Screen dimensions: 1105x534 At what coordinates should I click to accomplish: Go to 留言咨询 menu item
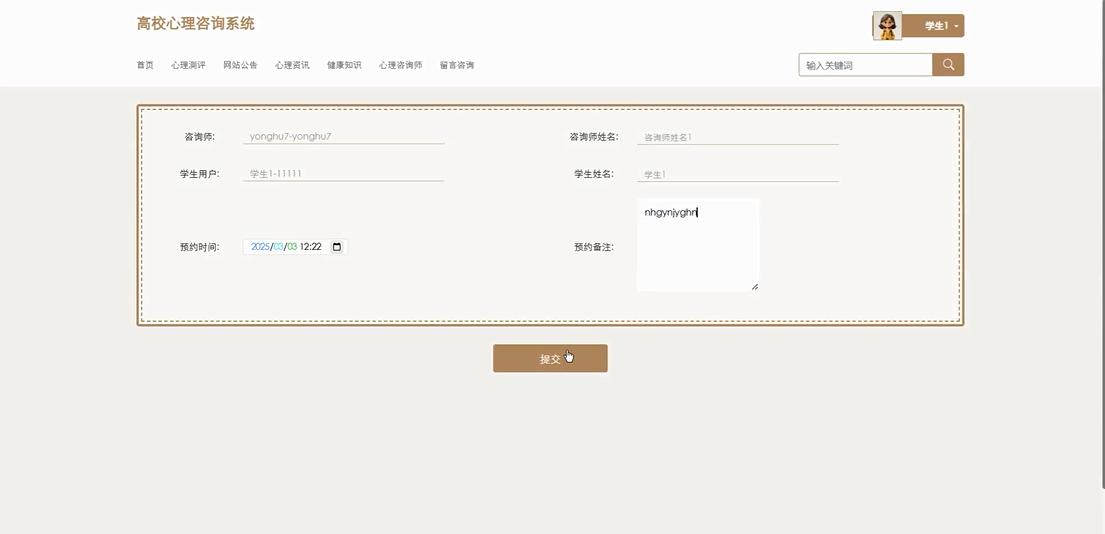click(457, 65)
